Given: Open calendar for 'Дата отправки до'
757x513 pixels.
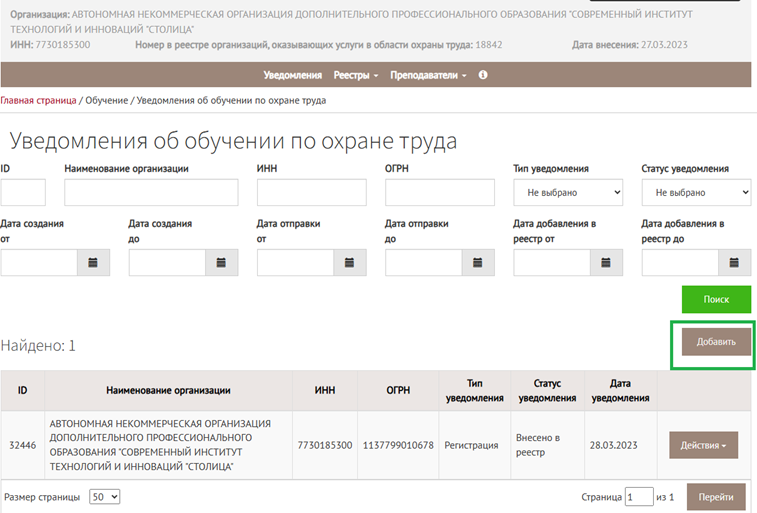Looking at the screenshot, I should click(x=477, y=262).
